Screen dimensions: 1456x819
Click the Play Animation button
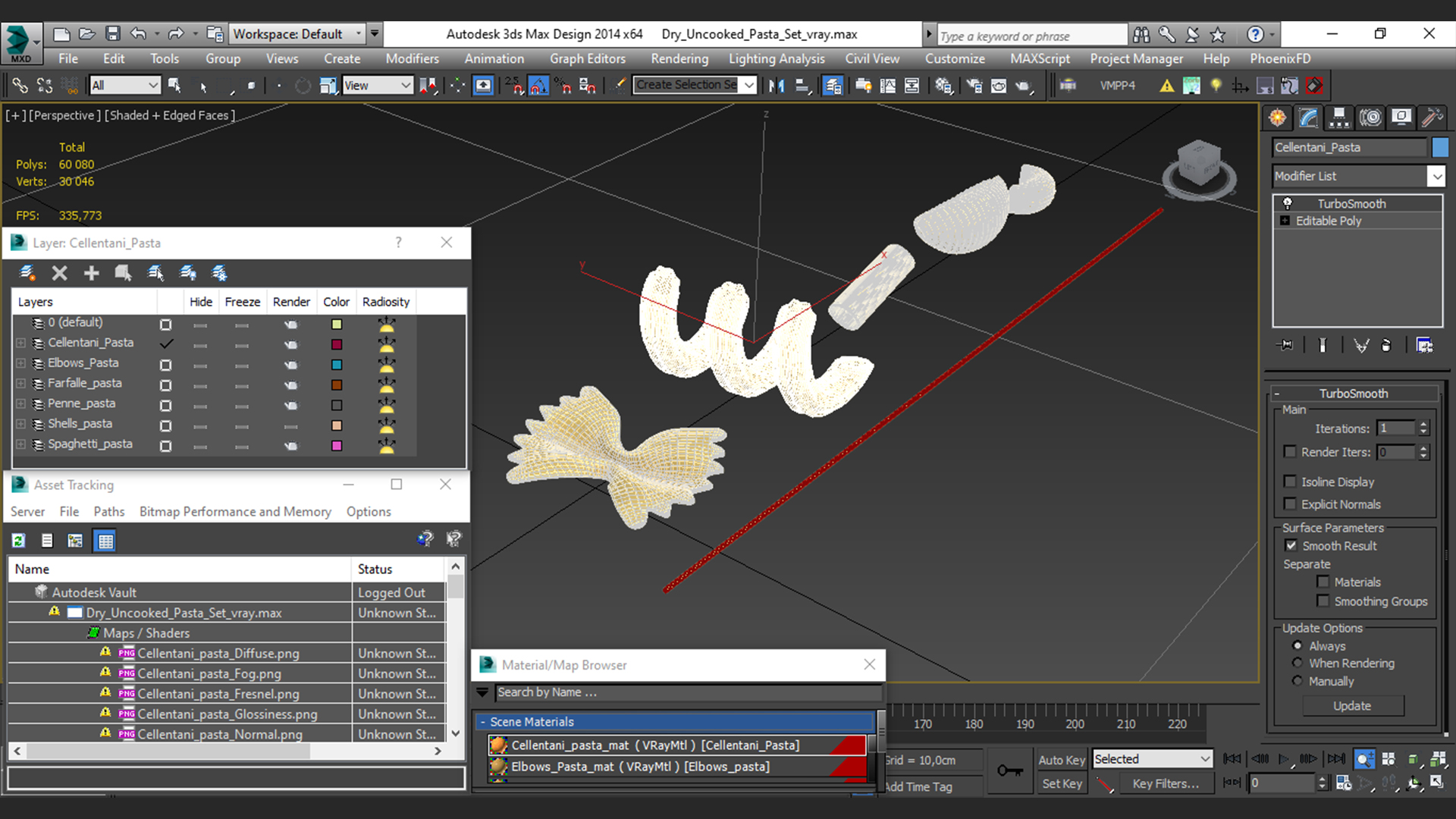pyautogui.click(x=1285, y=759)
